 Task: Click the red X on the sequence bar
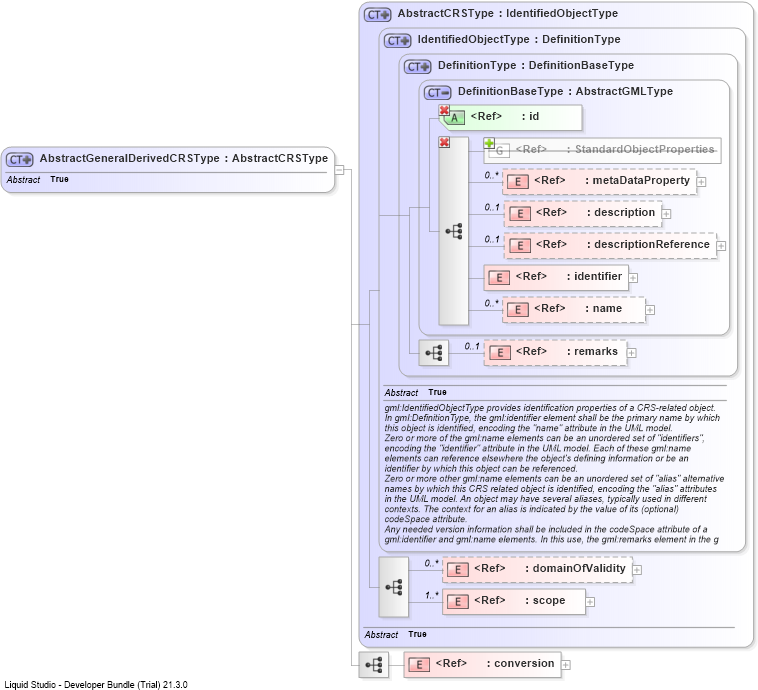(444, 142)
